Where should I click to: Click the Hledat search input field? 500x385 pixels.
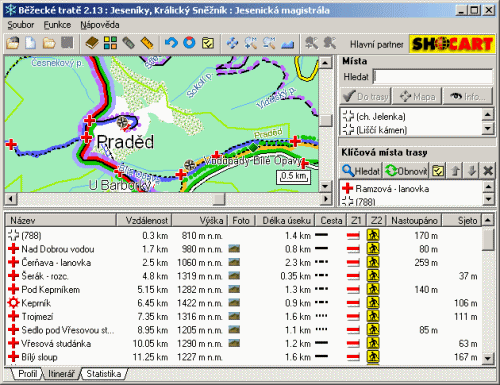coord(433,77)
